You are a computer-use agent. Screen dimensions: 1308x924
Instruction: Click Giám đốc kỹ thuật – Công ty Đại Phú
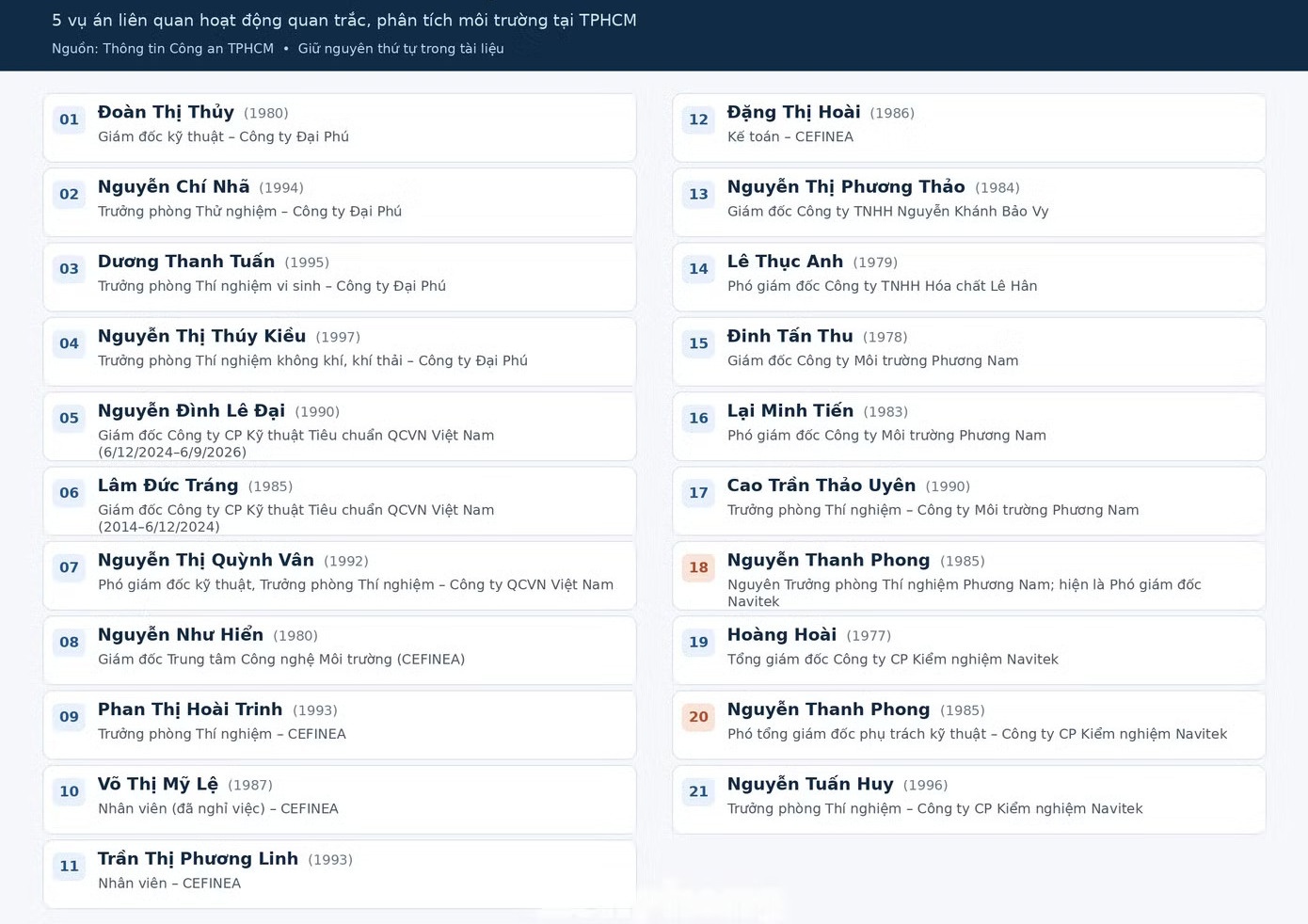point(223,136)
